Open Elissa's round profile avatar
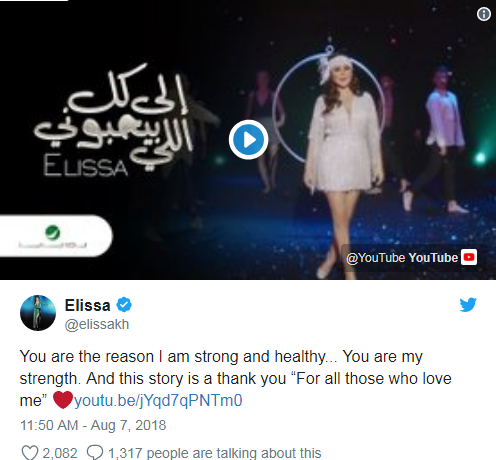Viewport: 496px width, 460px height. (x=38, y=313)
